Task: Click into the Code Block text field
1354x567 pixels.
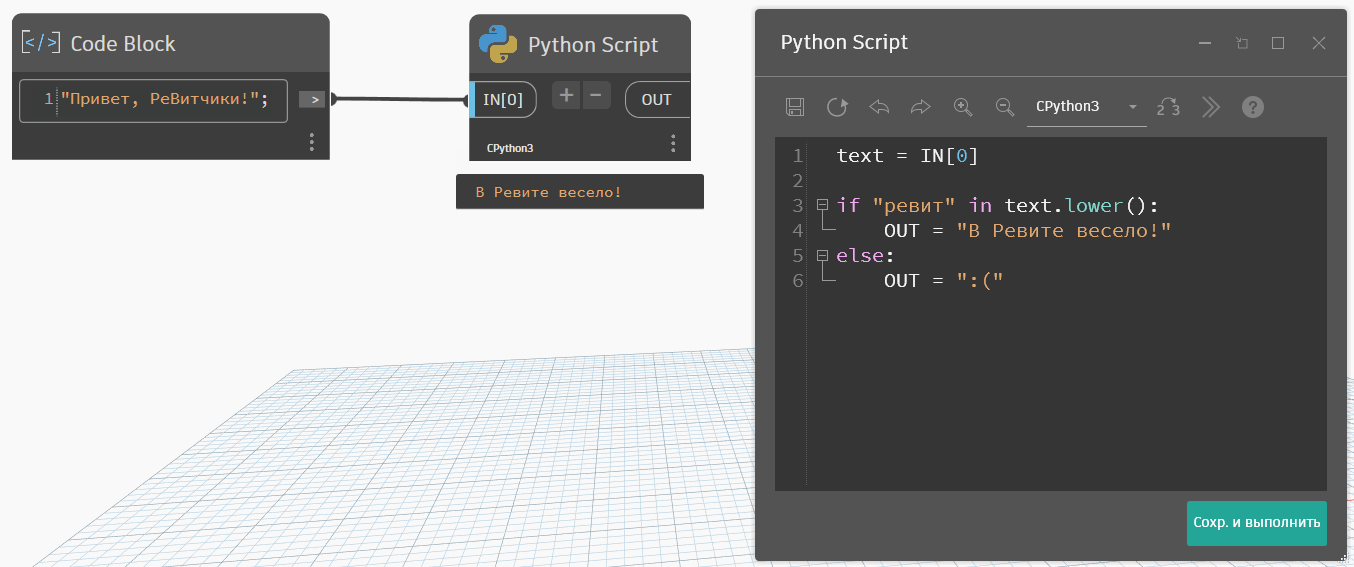Action: coord(154,100)
